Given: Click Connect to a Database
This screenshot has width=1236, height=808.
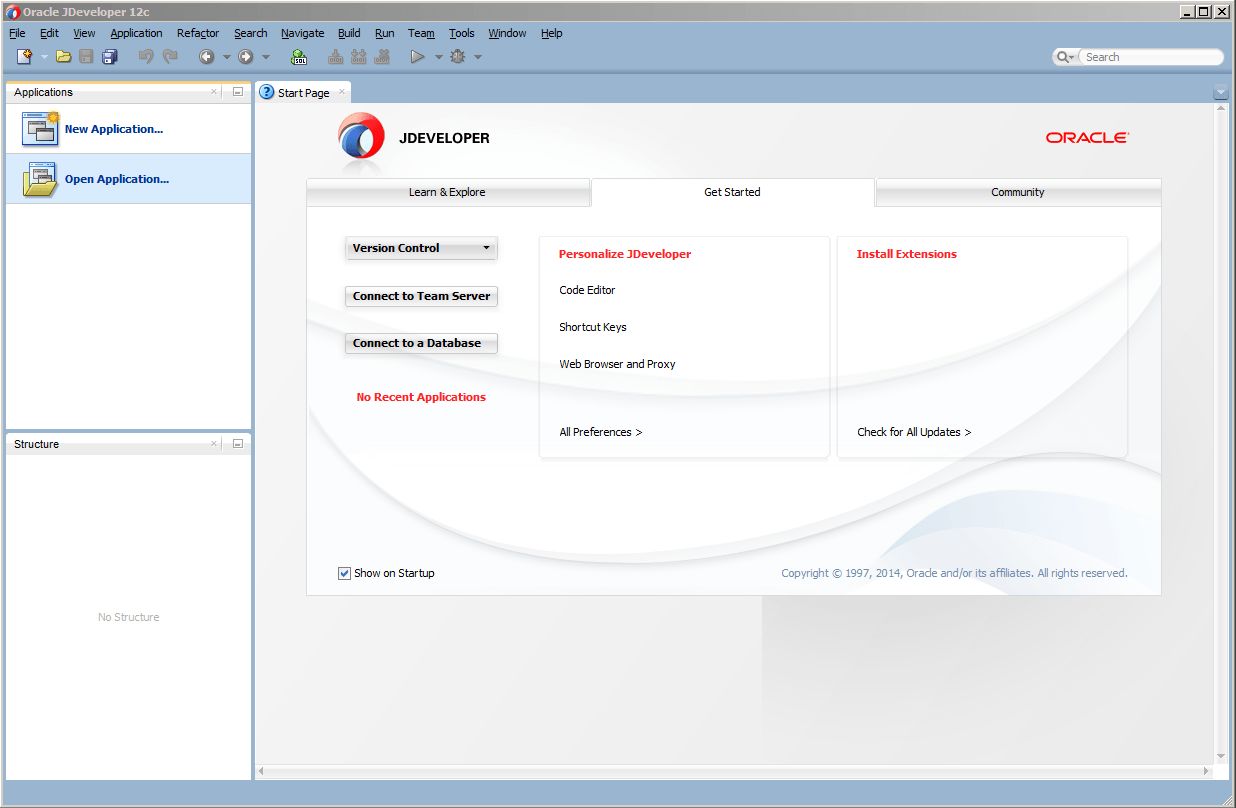Looking at the screenshot, I should (x=420, y=343).
